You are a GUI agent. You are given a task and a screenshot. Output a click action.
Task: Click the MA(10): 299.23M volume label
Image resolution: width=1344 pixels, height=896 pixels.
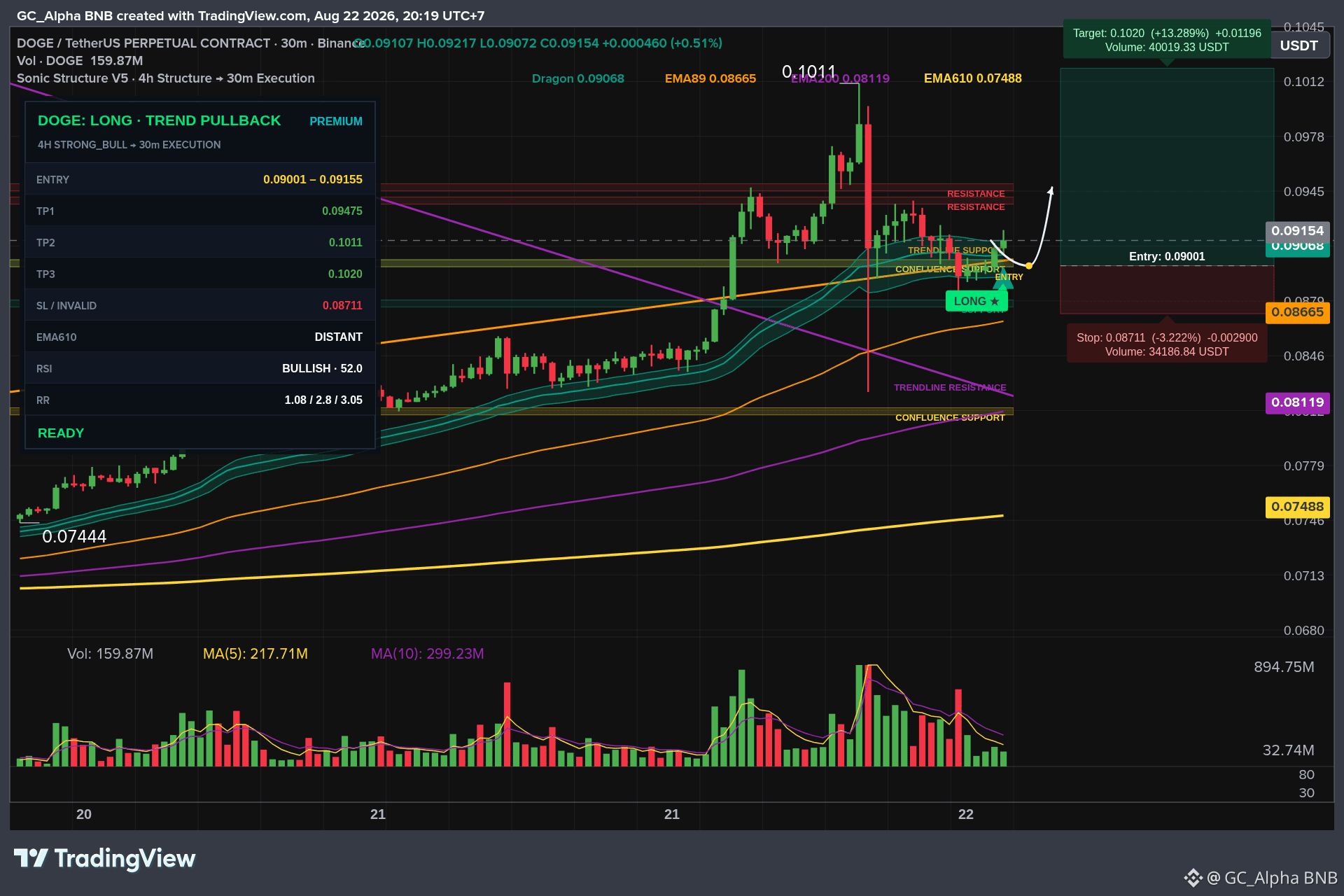click(x=427, y=654)
